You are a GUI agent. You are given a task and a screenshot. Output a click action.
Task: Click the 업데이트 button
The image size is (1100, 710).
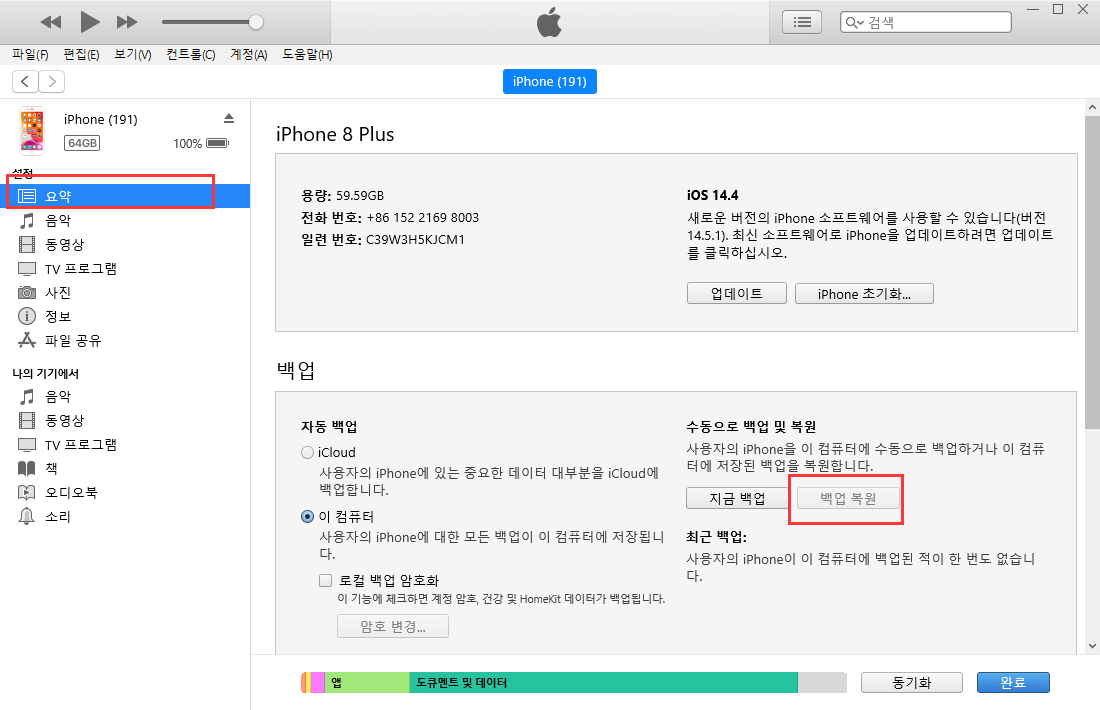tap(737, 293)
